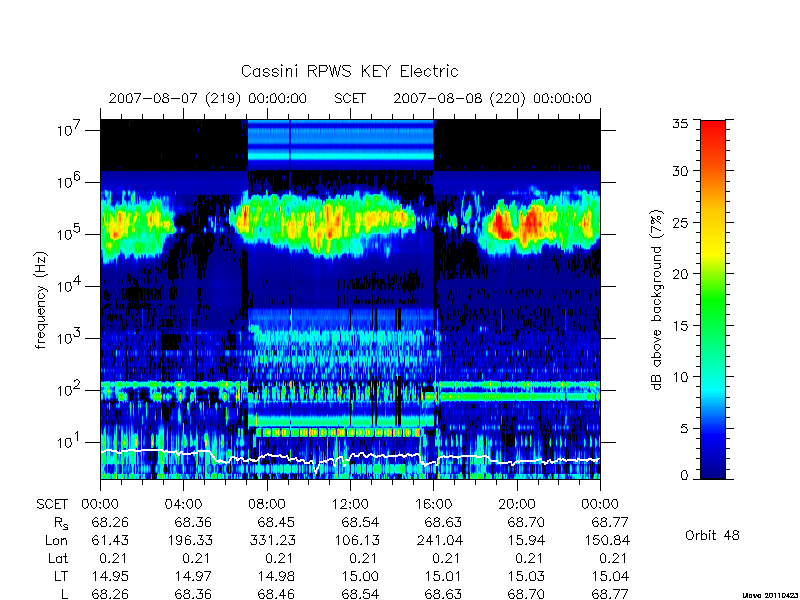Image resolution: width=800 pixels, height=600 pixels.
Task: Click the longitude value "241.04"
Action: pos(439,540)
